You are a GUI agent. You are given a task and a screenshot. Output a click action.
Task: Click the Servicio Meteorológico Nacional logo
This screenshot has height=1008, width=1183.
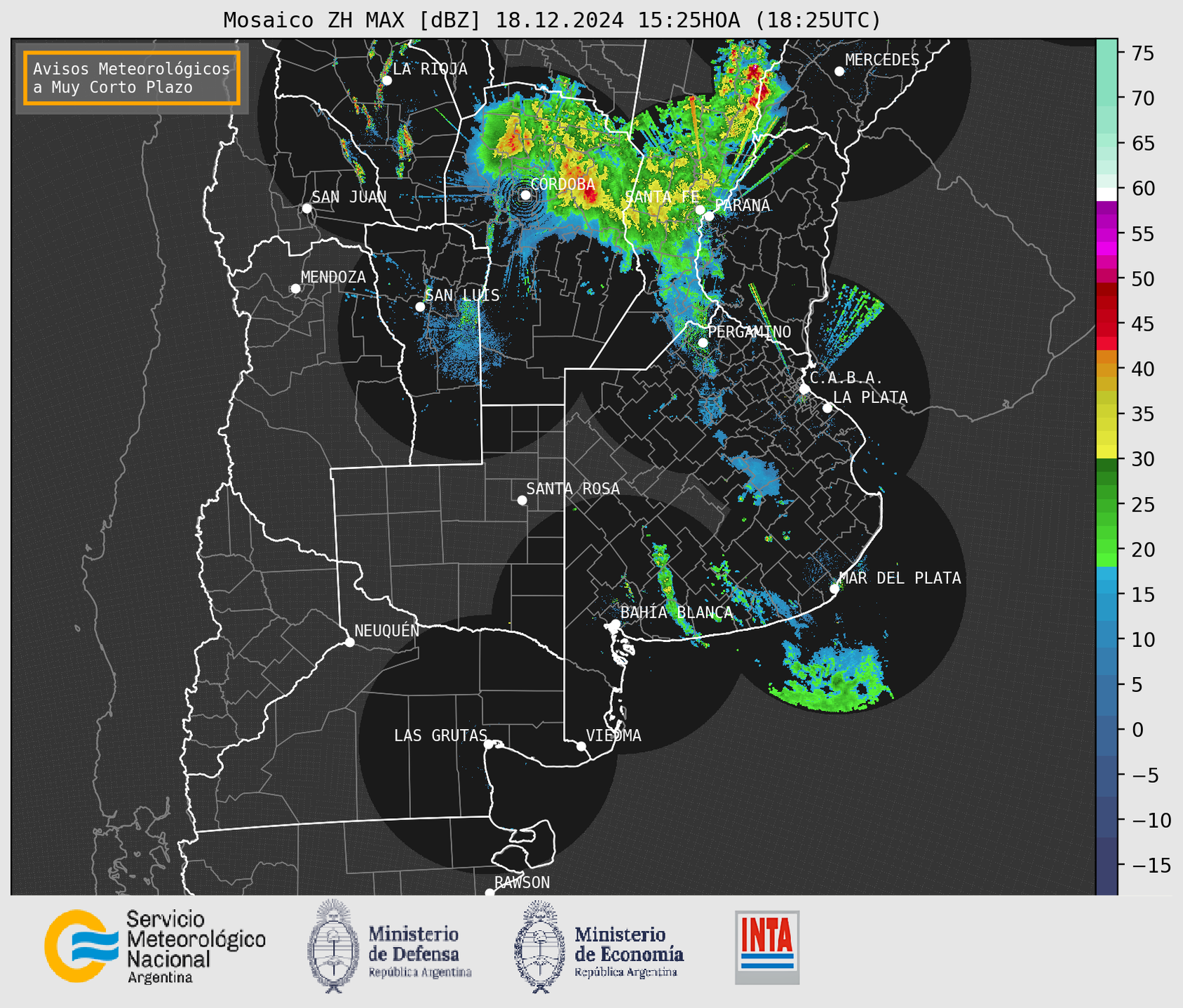click(155, 946)
